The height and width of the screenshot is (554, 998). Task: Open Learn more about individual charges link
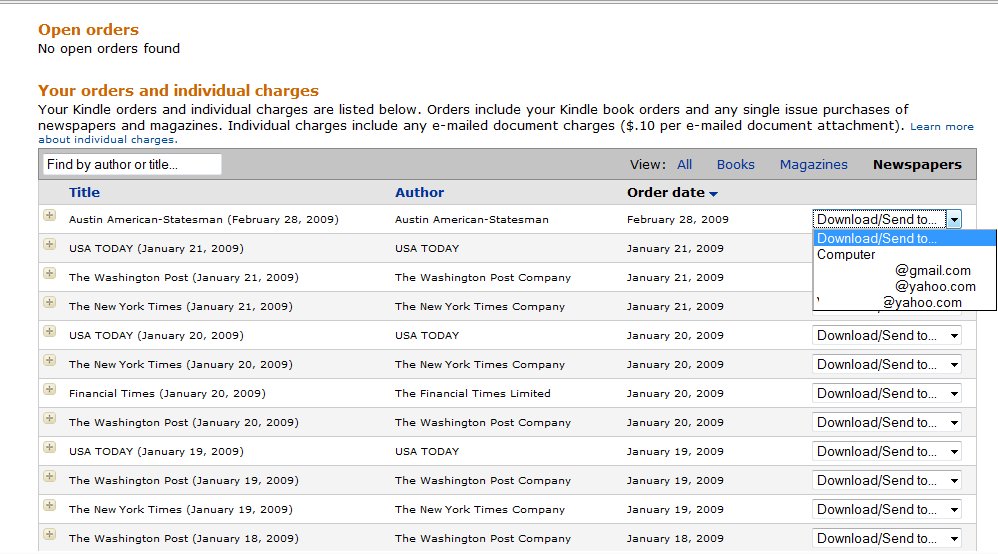(941, 127)
